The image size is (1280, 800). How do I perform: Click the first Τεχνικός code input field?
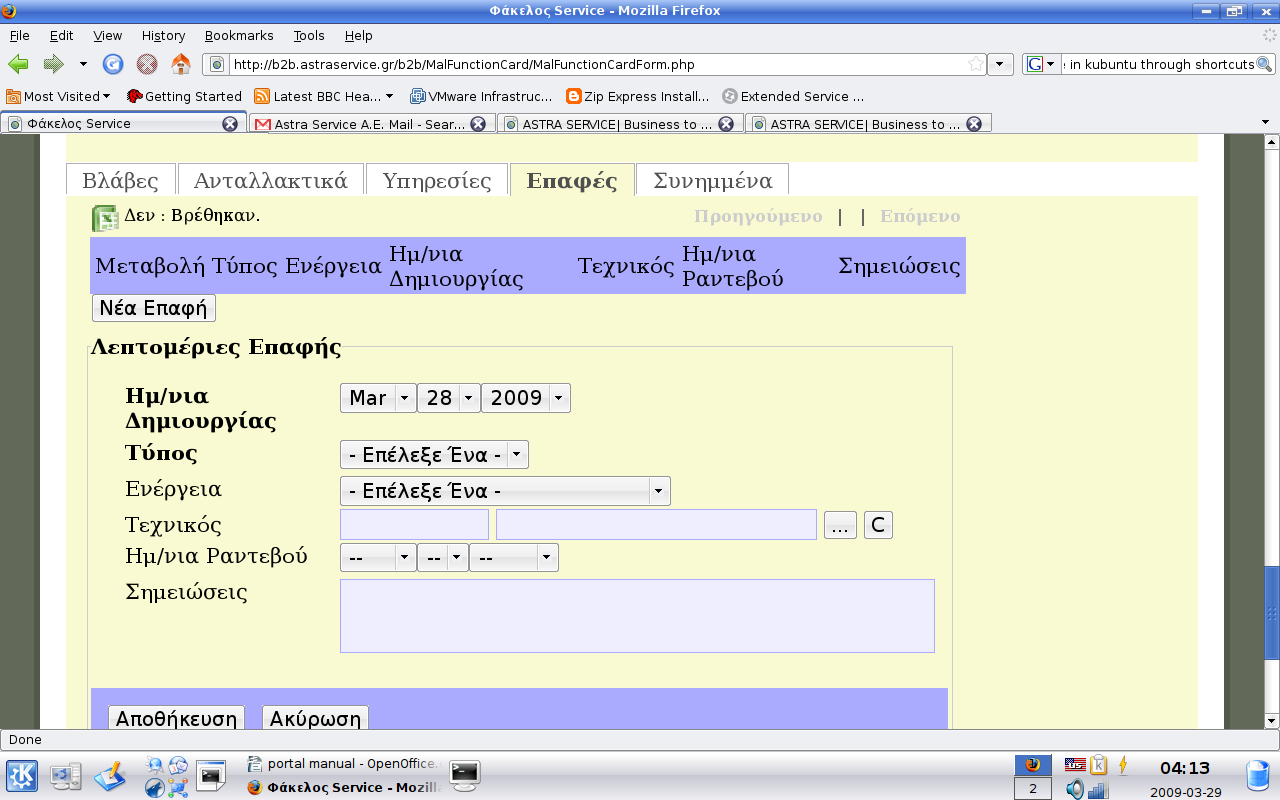point(414,525)
